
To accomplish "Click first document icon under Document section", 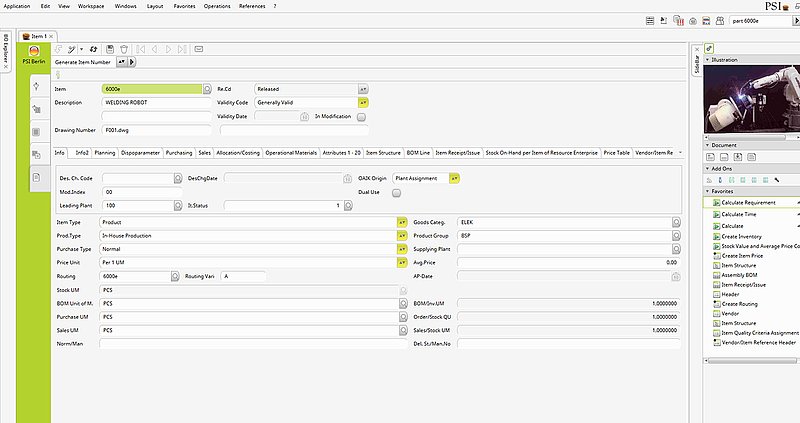I will [710, 157].
